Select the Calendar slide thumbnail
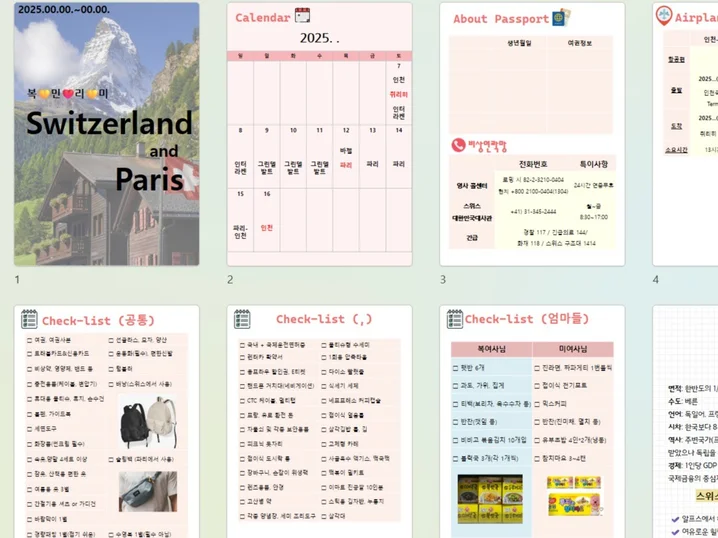Viewport: 718px width, 538px height. [319, 134]
